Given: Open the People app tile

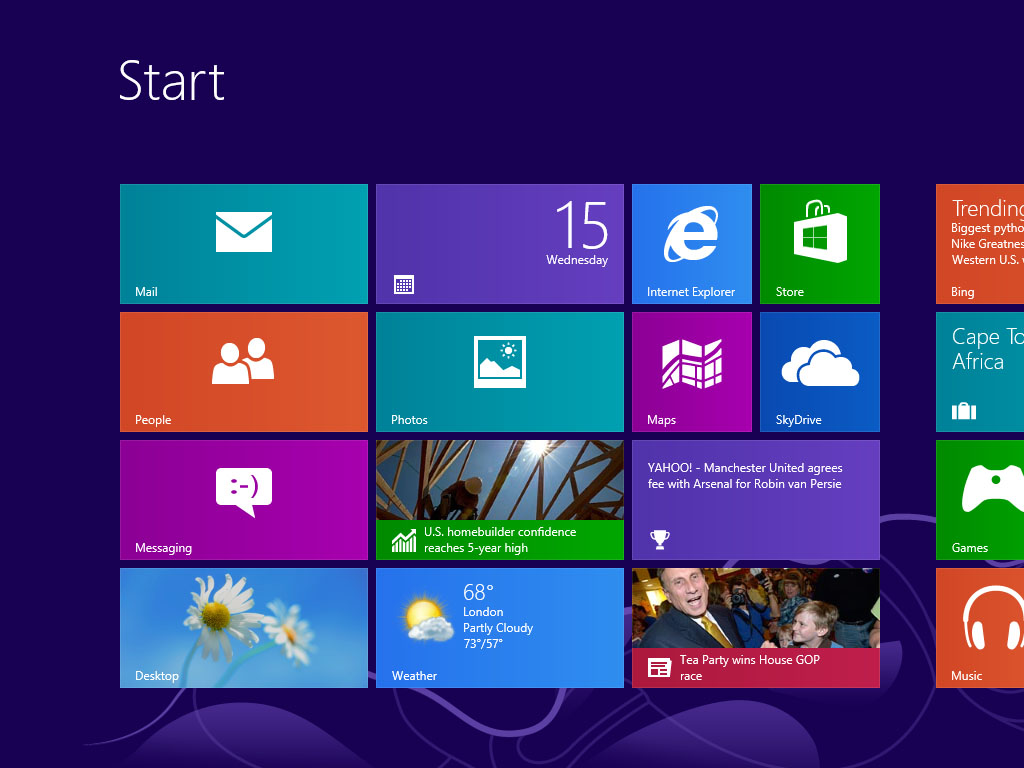Looking at the screenshot, I should (243, 371).
